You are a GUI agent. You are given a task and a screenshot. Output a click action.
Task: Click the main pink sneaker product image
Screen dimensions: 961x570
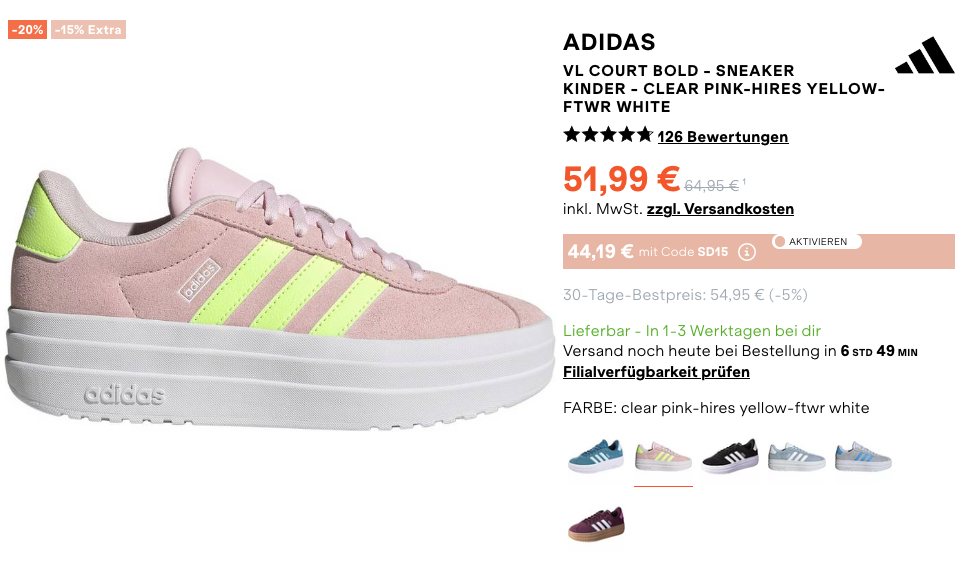pyautogui.click(x=279, y=288)
